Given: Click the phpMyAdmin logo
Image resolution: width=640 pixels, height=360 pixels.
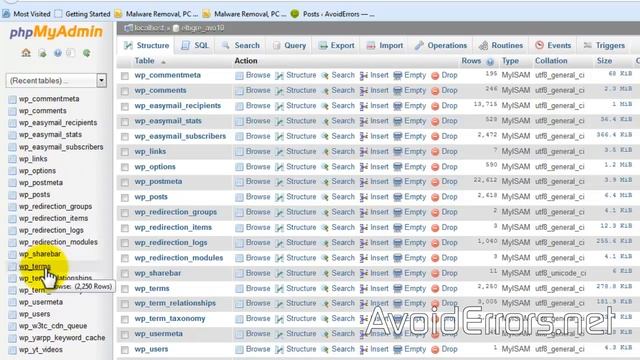Looking at the screenshot, I should (x=56, y=32).
